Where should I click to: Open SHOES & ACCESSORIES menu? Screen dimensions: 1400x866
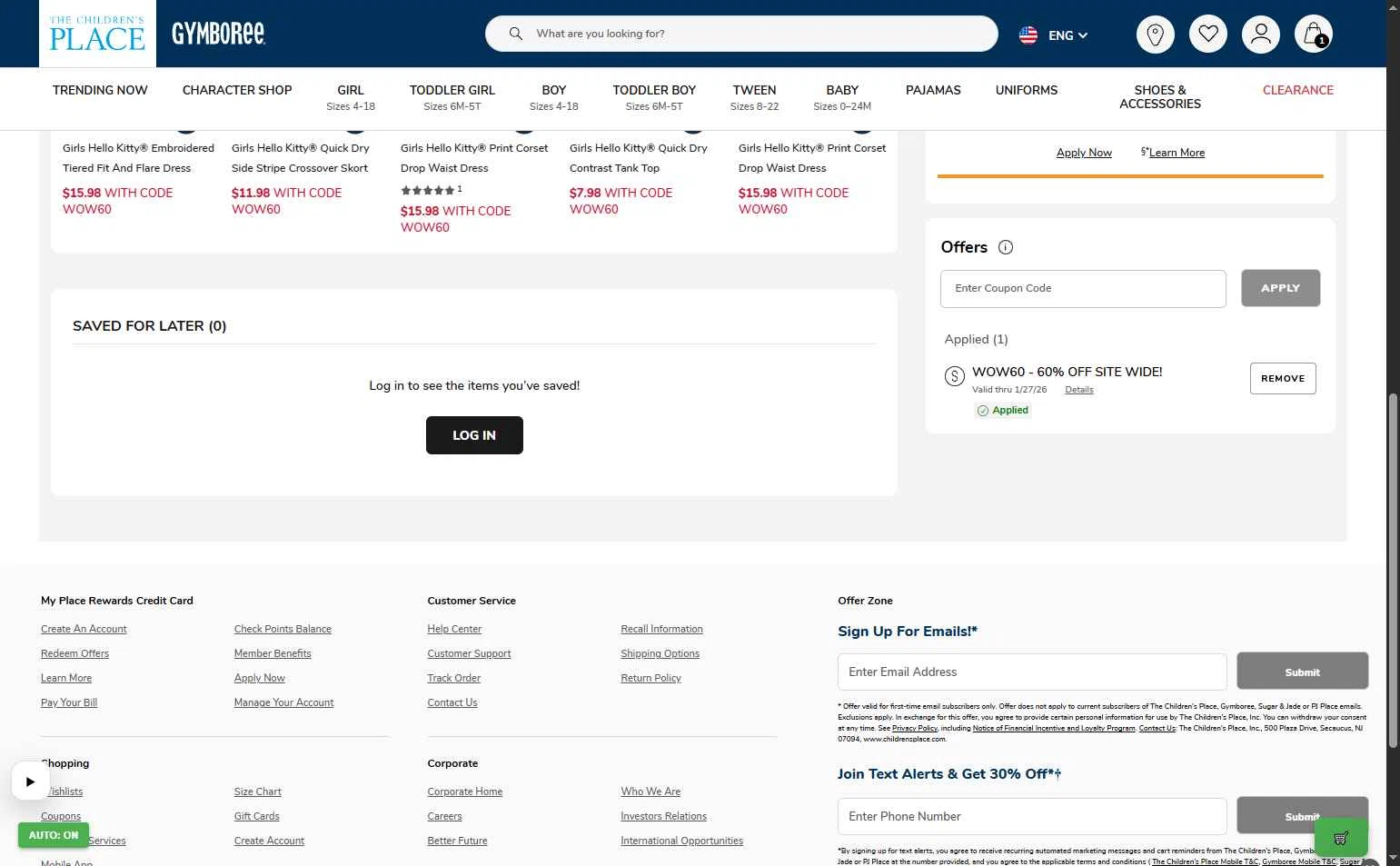coord(1160,96)
